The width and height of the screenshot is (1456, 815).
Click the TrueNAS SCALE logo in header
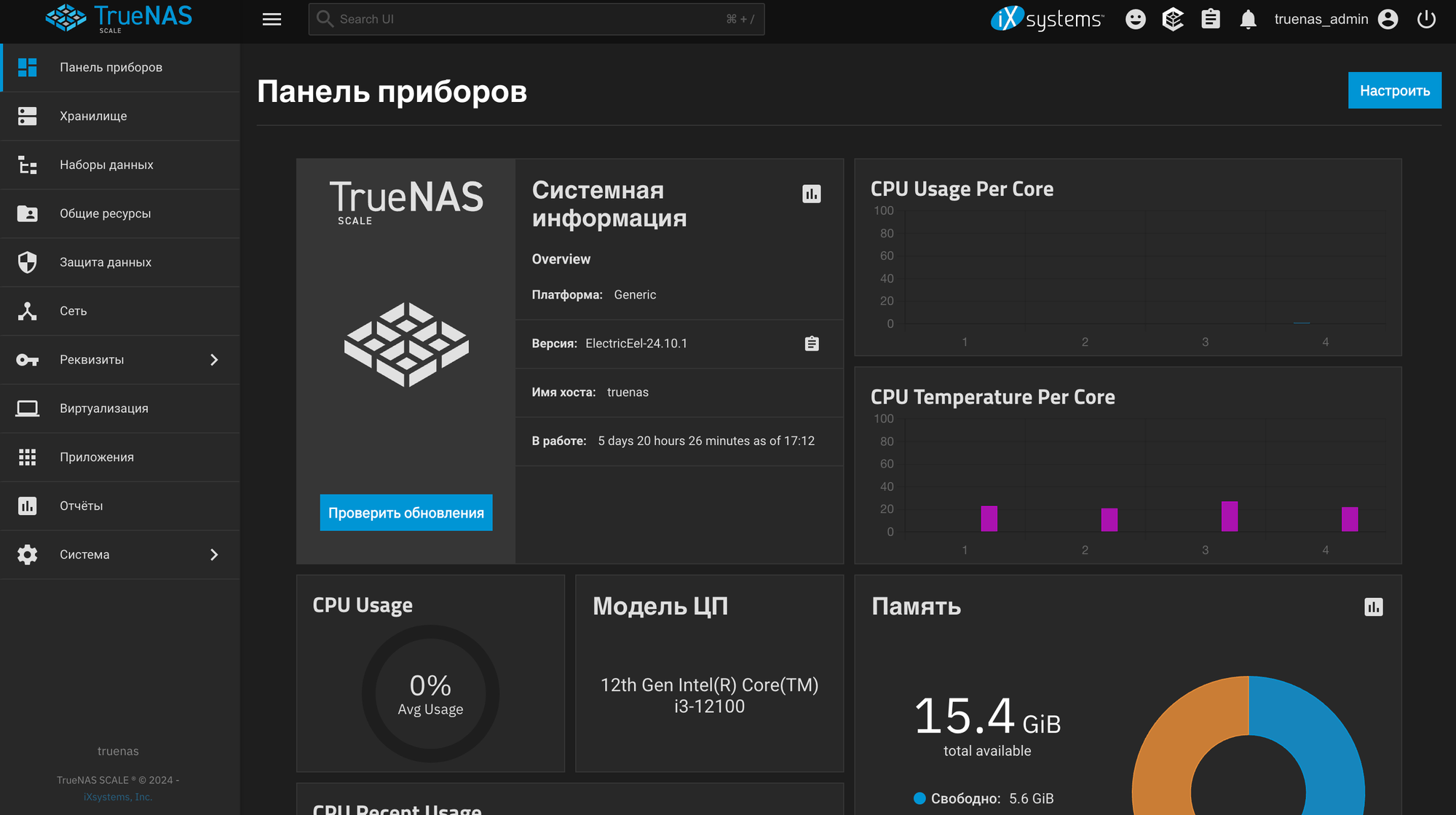[119, 18]
